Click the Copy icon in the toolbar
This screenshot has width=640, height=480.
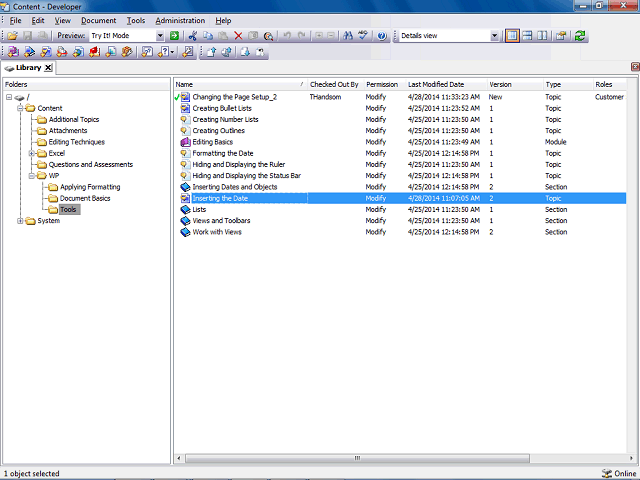coord(208,36)
